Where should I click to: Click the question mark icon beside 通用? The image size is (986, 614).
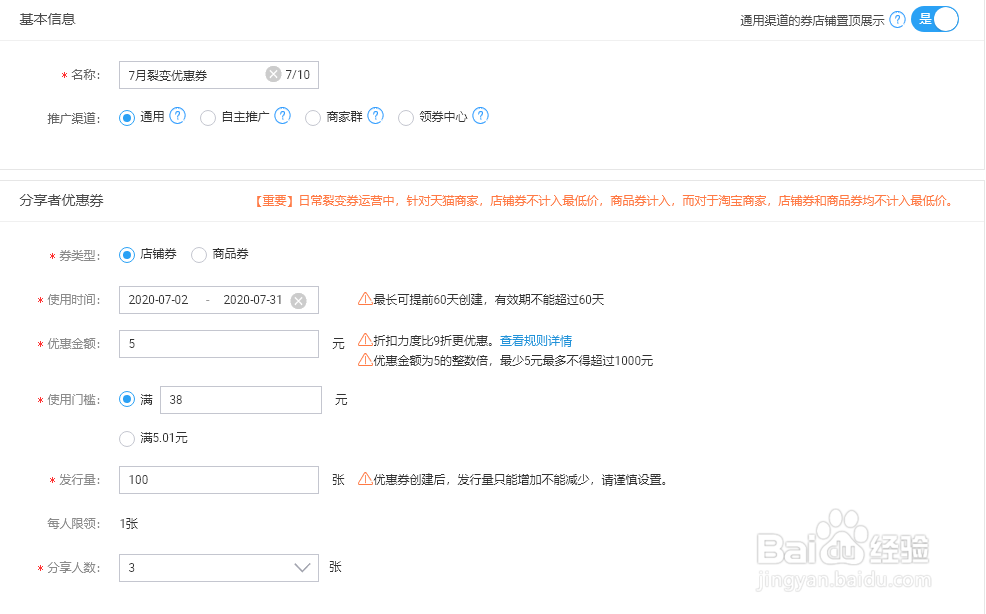tap(176, 117)
